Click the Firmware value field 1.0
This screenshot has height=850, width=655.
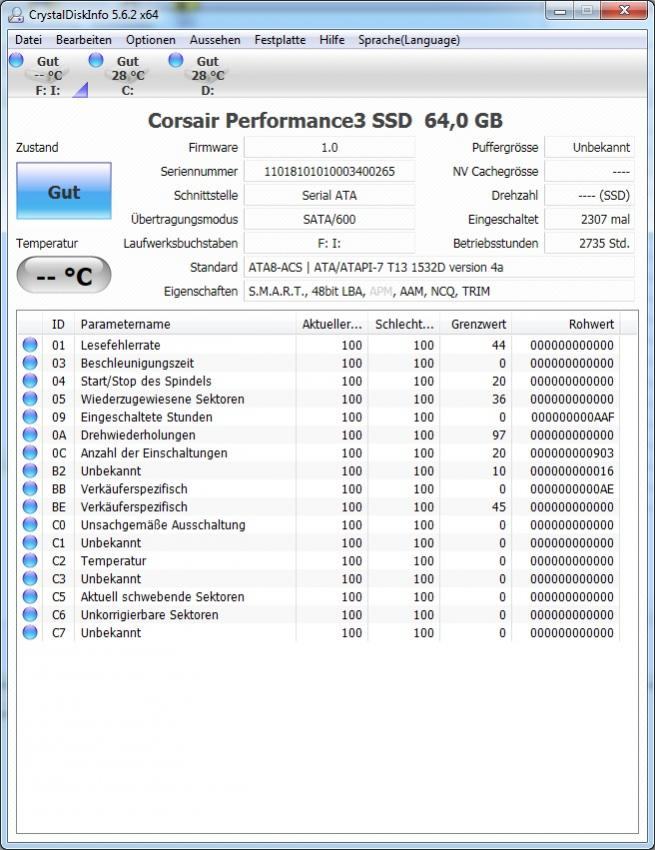point(330,147)
